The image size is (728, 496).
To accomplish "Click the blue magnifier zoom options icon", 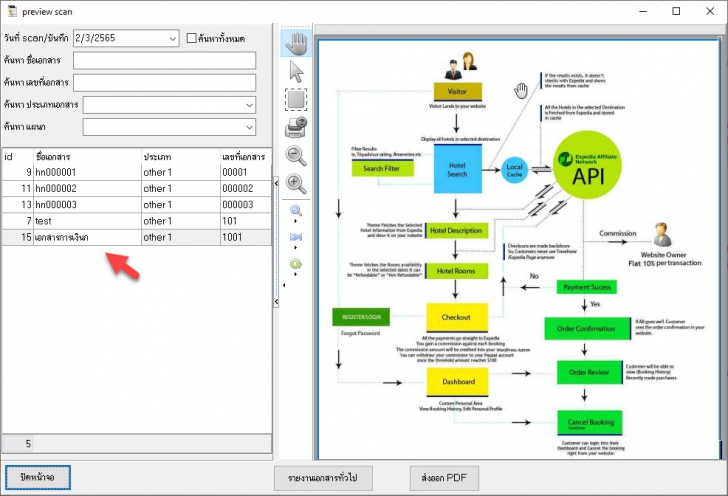I will click(x=296, y=211).
